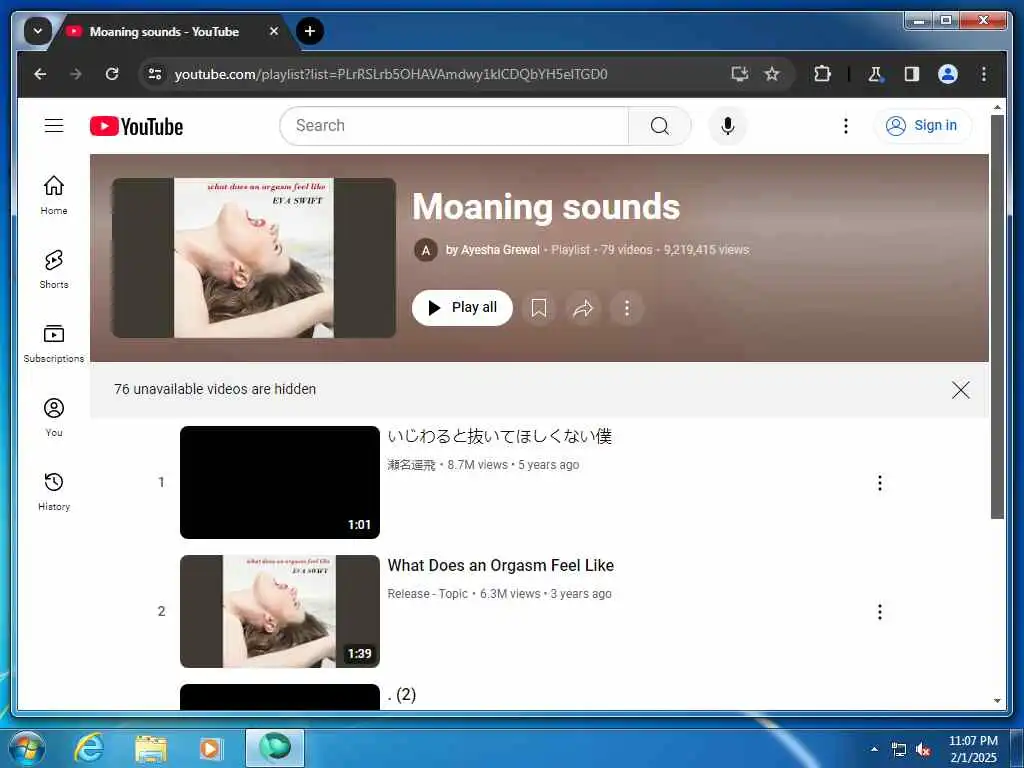The height and width of the screenshot is (768, 1024).
Task: Open action menu for video 1
Action: pyautogui.click(x=880, y=483)
